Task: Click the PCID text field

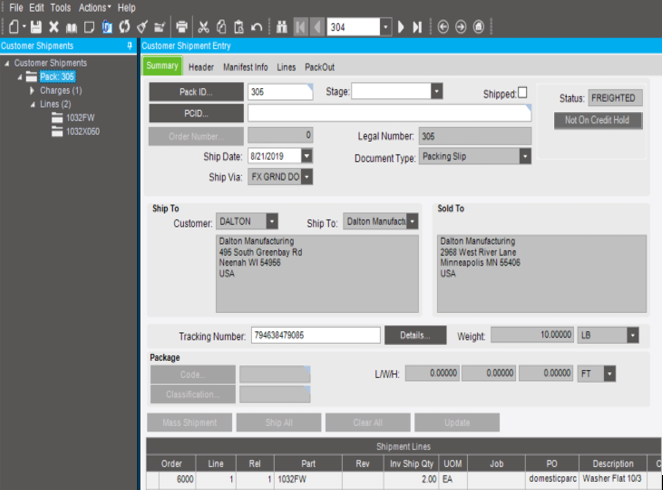Action: tap(389, 113)
